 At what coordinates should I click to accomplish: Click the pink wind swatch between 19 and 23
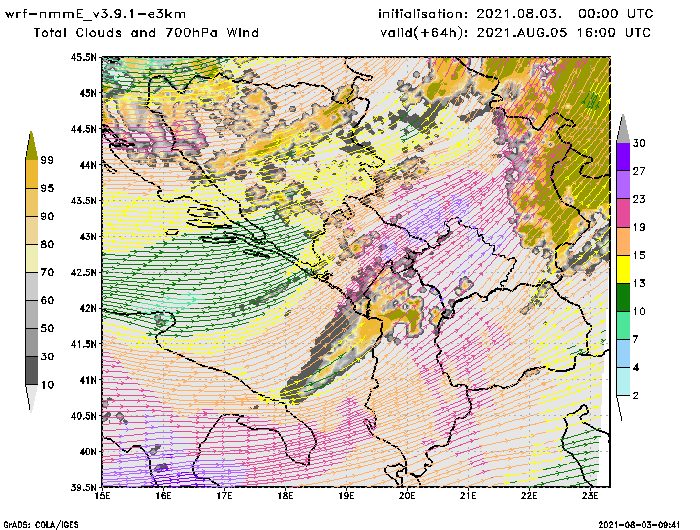click(623, 213)
